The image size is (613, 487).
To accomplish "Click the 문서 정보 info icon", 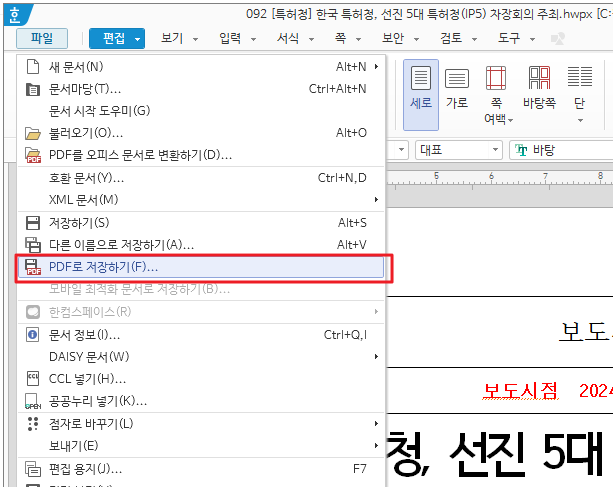I will (x=33, y=335).
